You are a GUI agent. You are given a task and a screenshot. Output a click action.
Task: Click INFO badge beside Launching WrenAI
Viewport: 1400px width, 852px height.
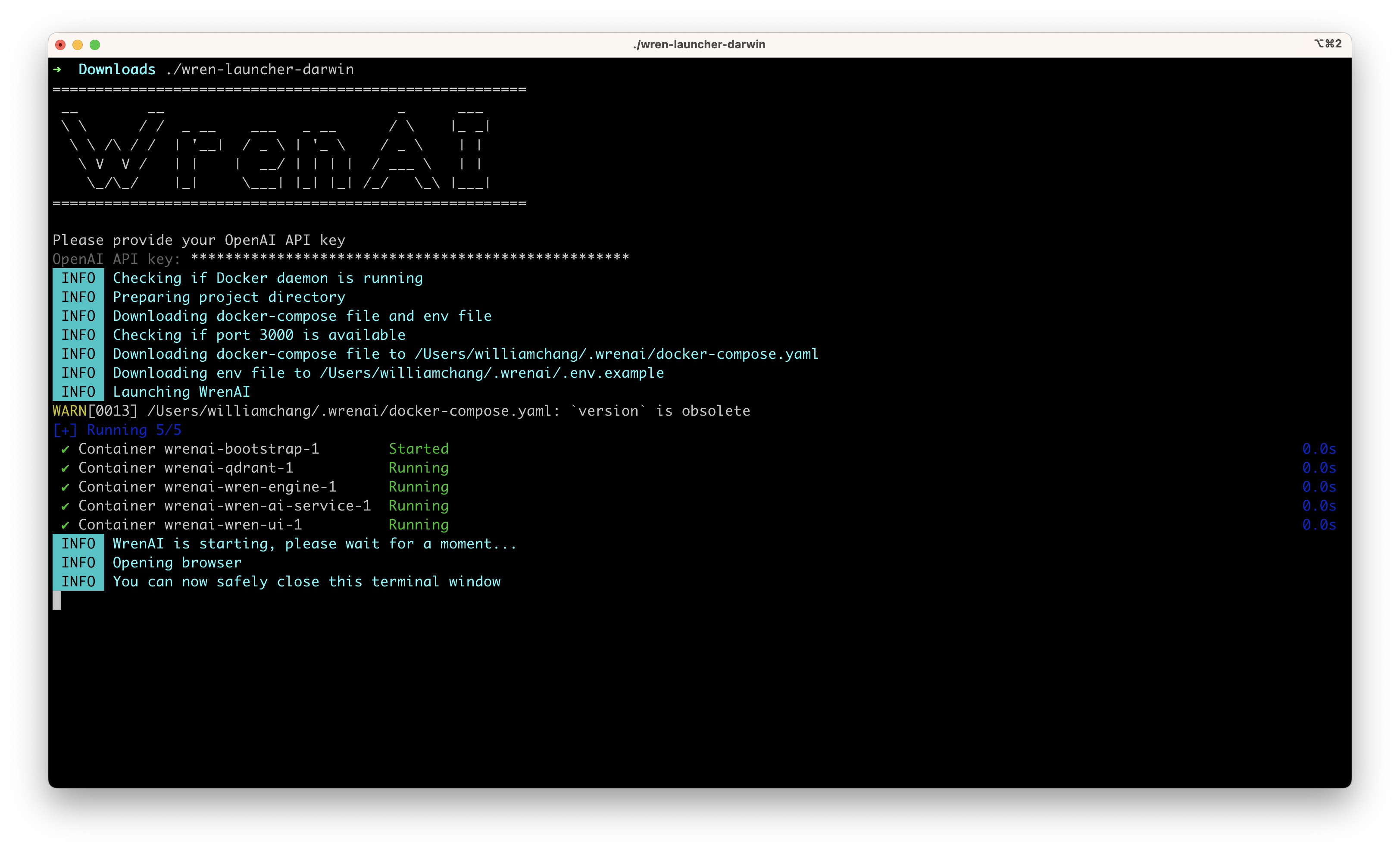[x=78, y=392]
